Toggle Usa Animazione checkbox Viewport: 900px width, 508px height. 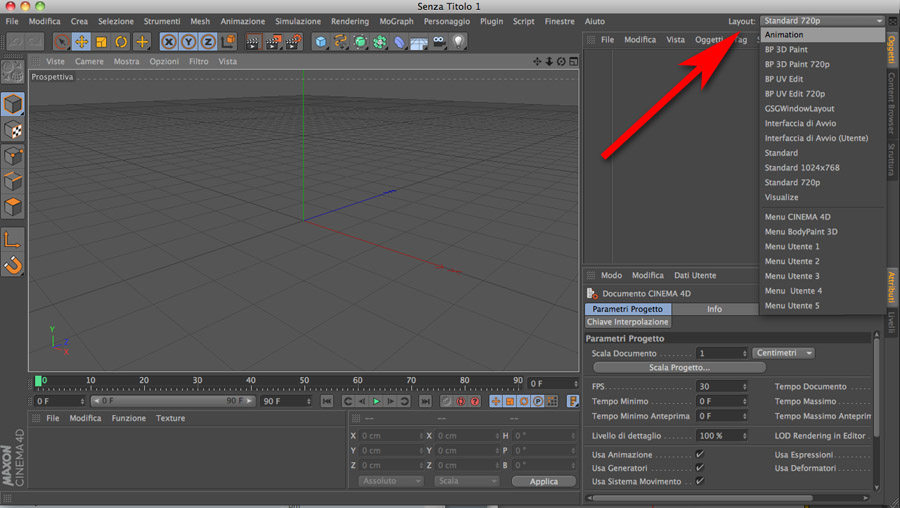pyautogui.click(x=700, y=454)
